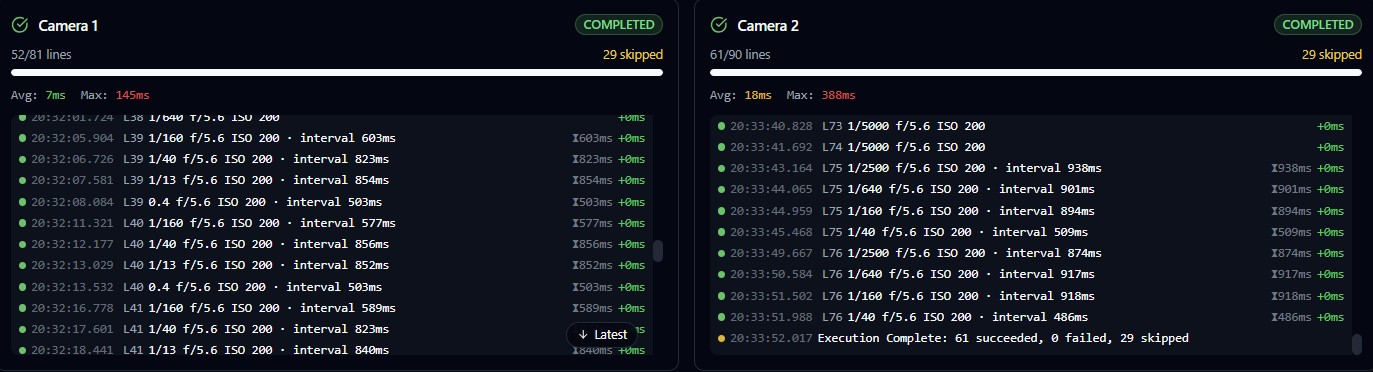Click the Avg 18ms value
The height and width of the screenshot is (372, 1373).
pos(758,95)
